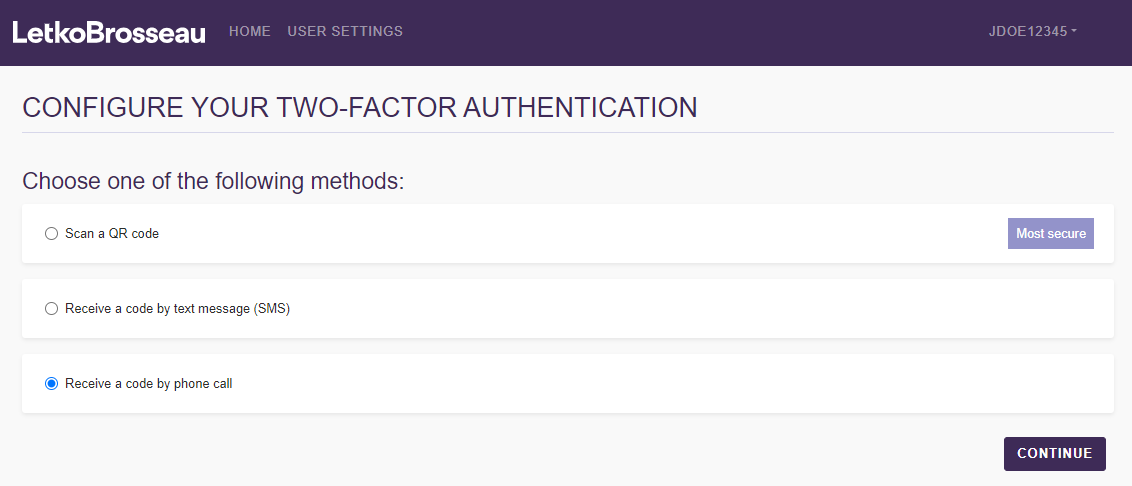Open the HOME navigation item
This screenshot has height=486, width=1132.
tap(250, 31)
